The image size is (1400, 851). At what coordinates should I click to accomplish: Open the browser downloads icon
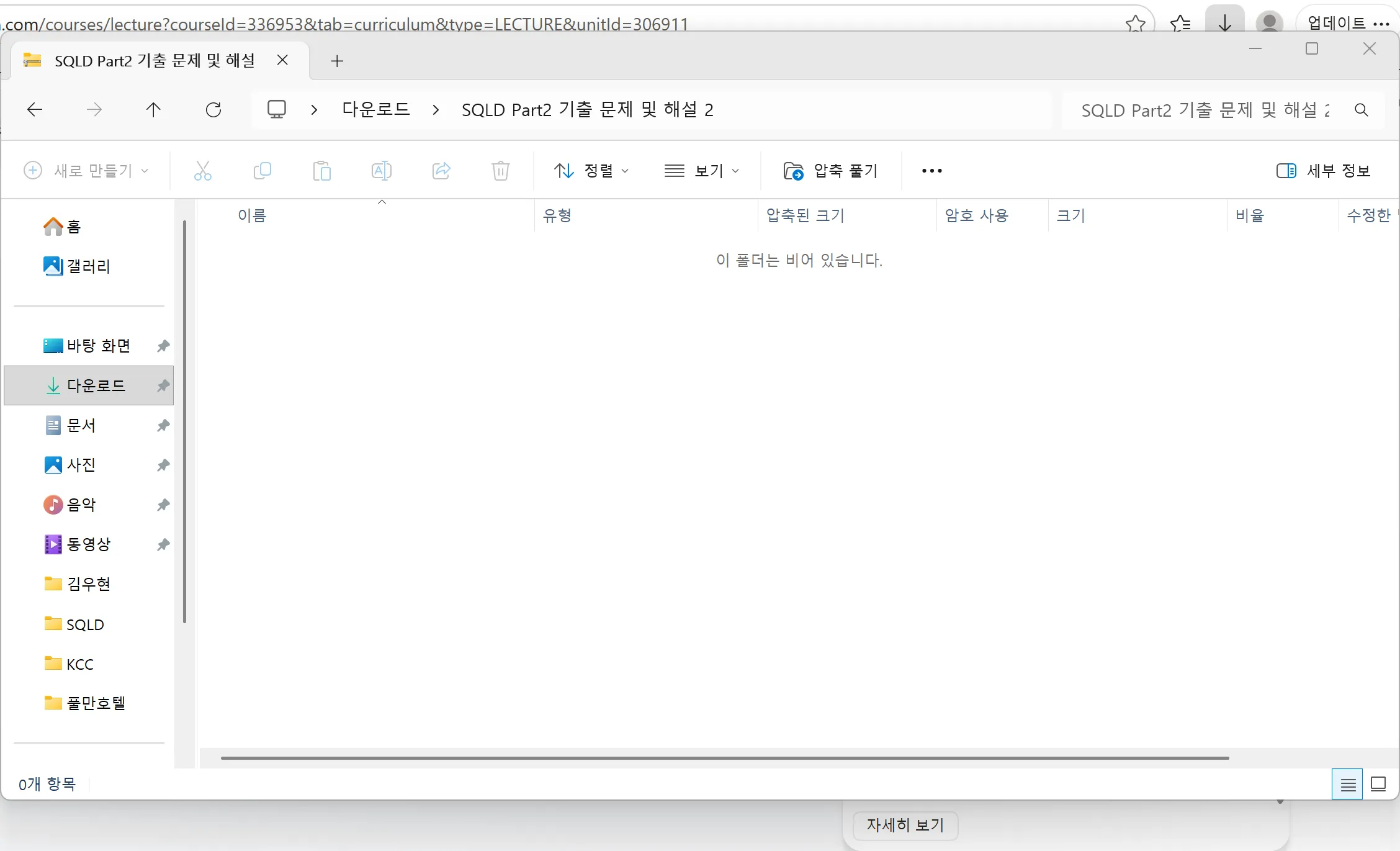[1224, 22]
